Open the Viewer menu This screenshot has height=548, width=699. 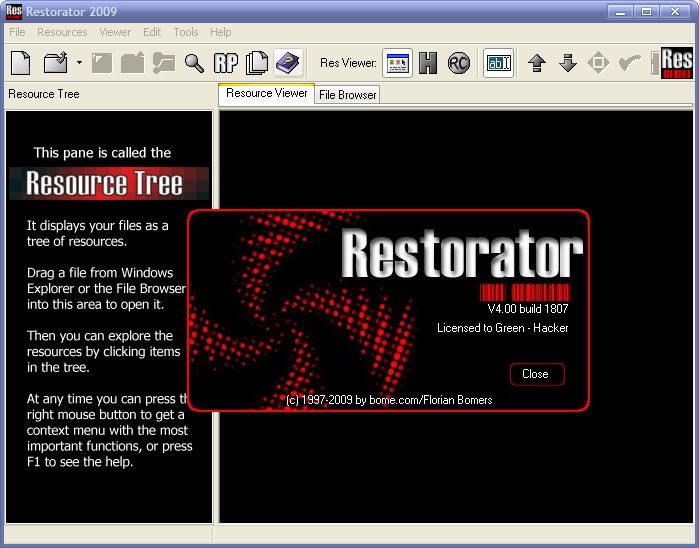[x=115, y=32]
